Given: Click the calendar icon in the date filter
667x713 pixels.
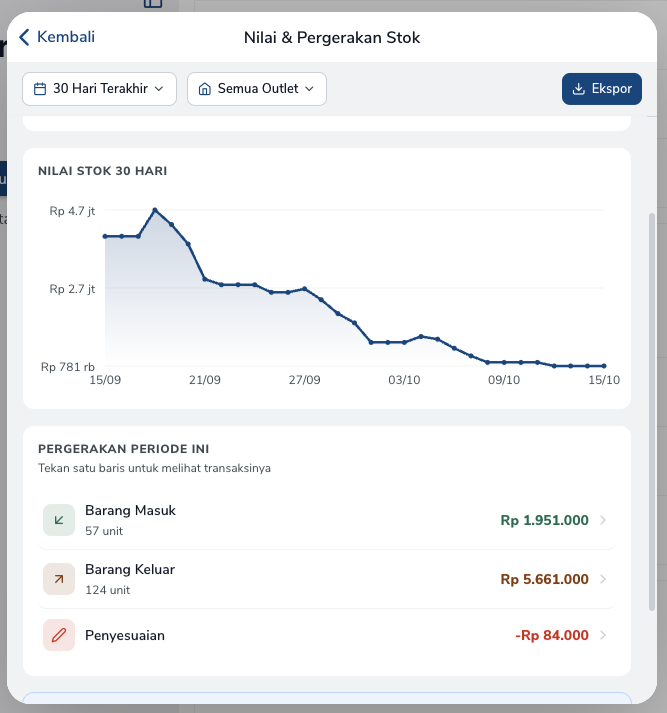Looking at the screenshot, I should [x=40, y=89].
